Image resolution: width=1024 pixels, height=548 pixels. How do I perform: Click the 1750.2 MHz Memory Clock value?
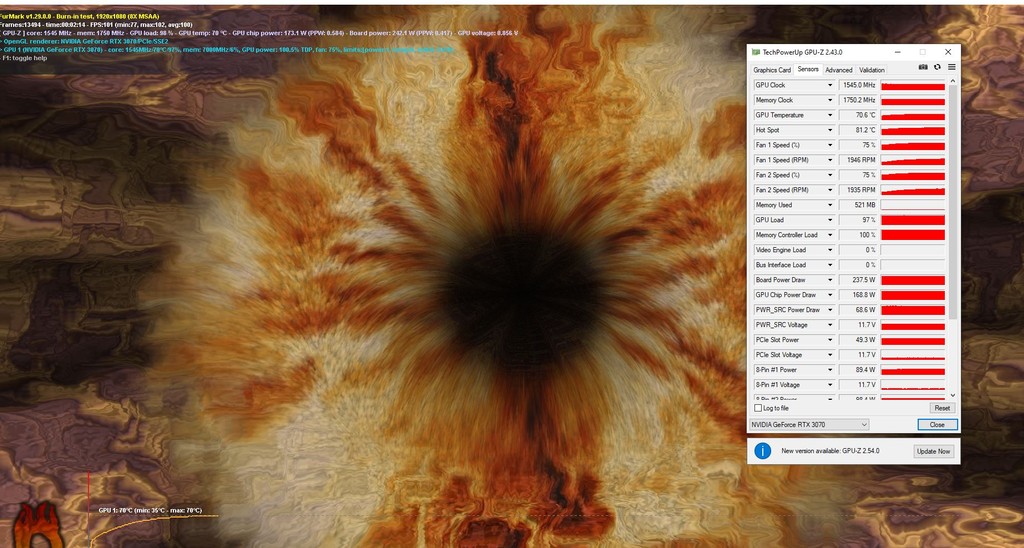858,101
